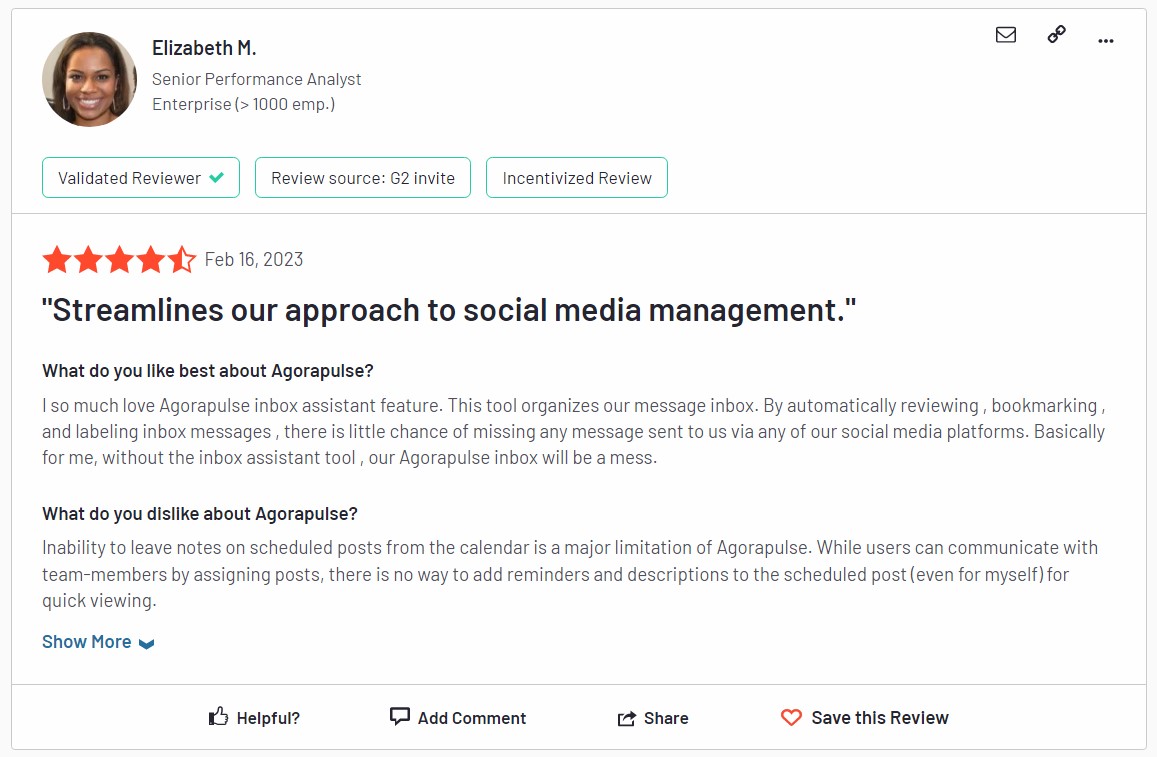
Task: Click the heart Save icon
Action: (x=791, y=717)
